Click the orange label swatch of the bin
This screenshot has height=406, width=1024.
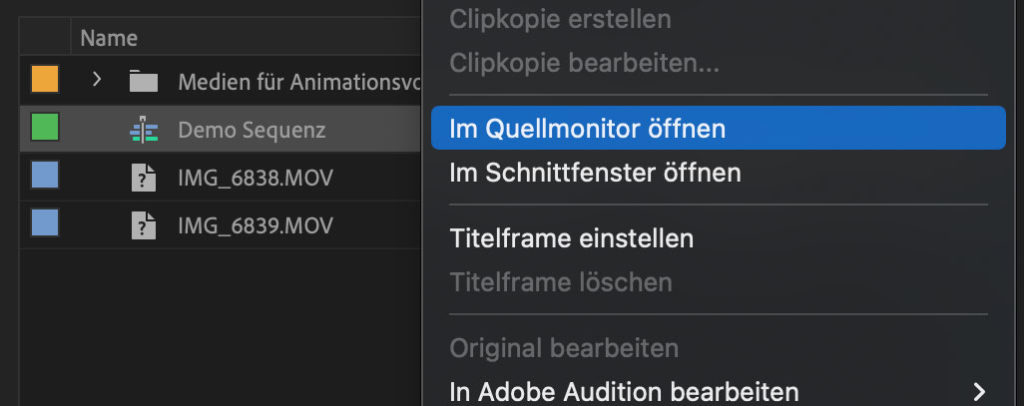tap(45, 79)
